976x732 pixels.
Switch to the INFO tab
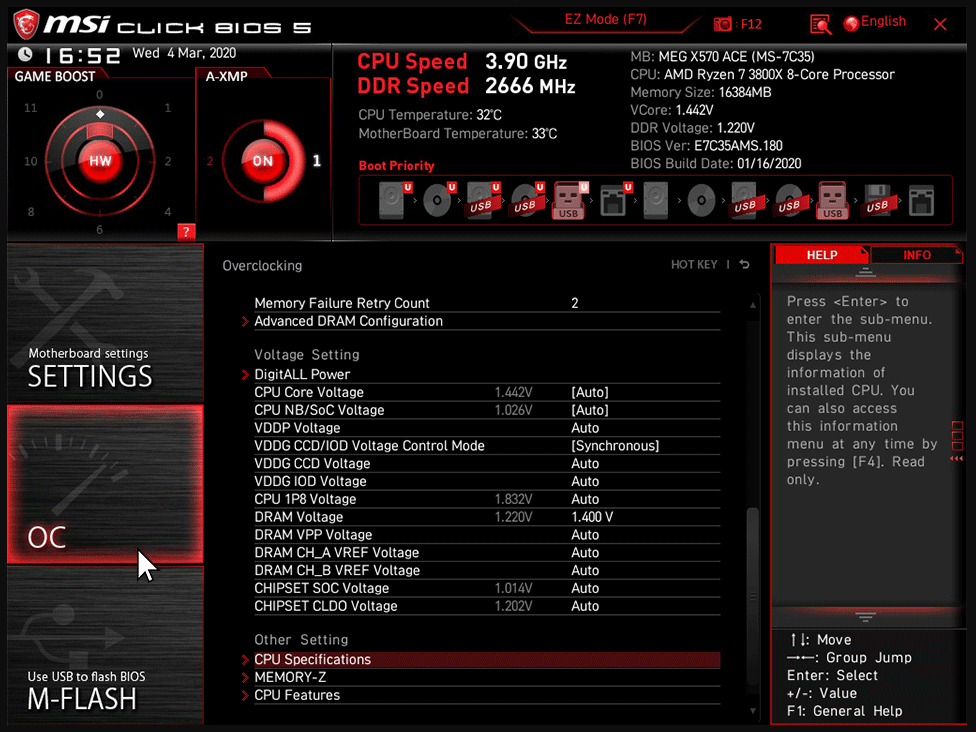pos(916,255)
